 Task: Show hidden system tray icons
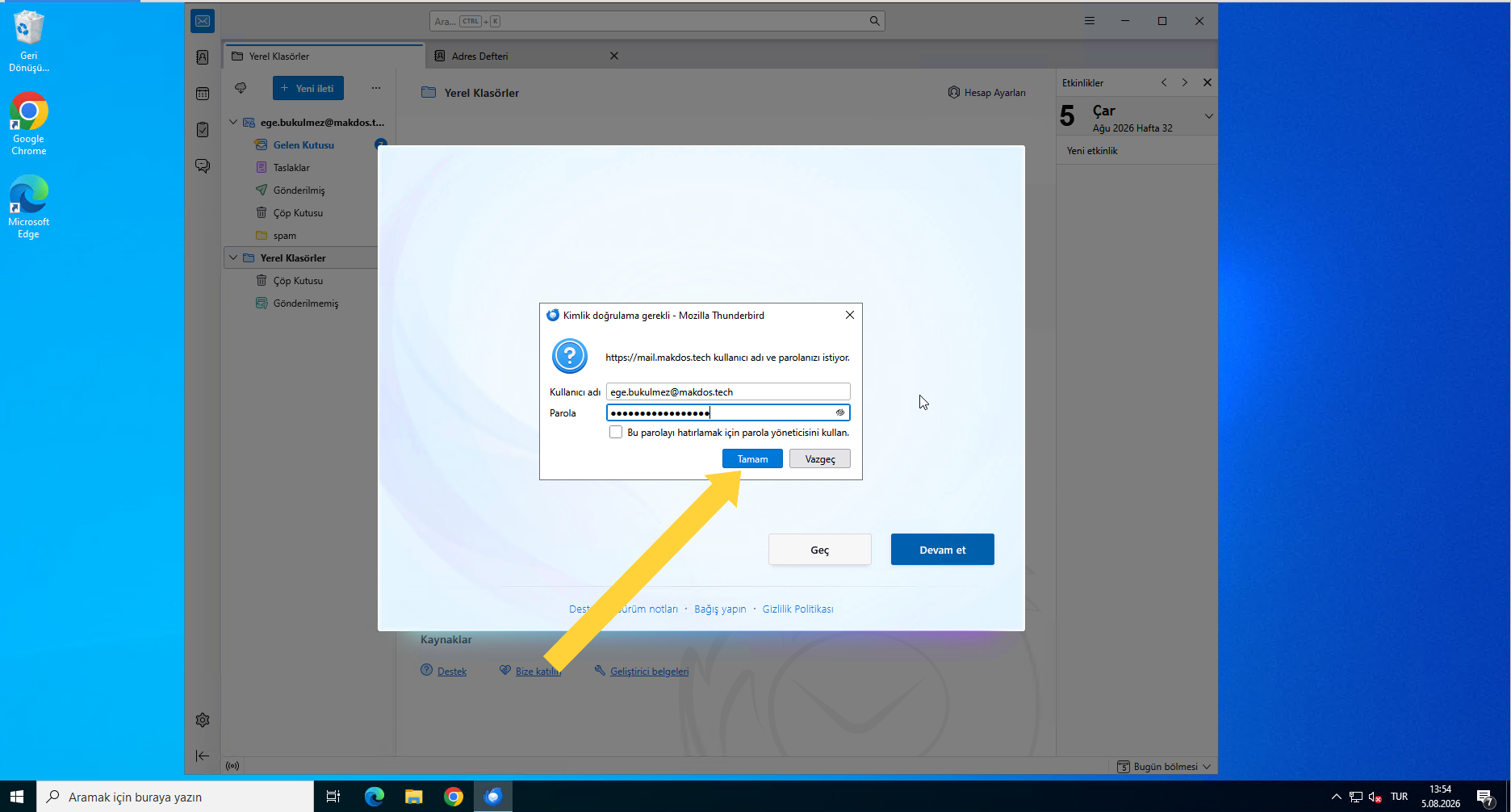coord(1337,797)
